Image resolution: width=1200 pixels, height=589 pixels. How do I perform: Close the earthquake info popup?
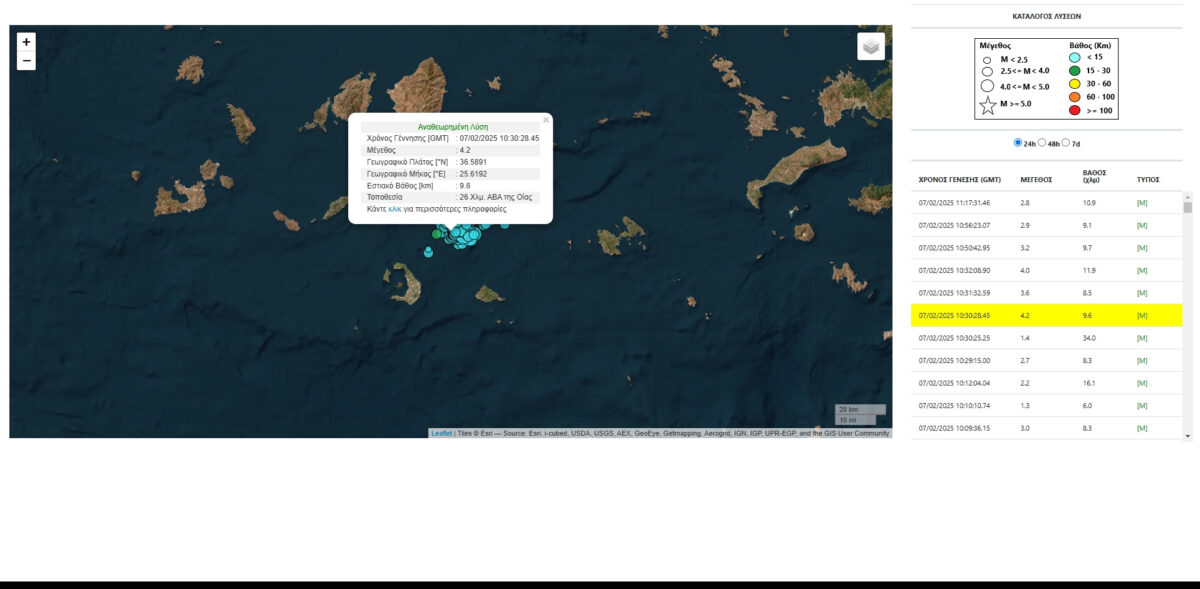click(546, 120)
